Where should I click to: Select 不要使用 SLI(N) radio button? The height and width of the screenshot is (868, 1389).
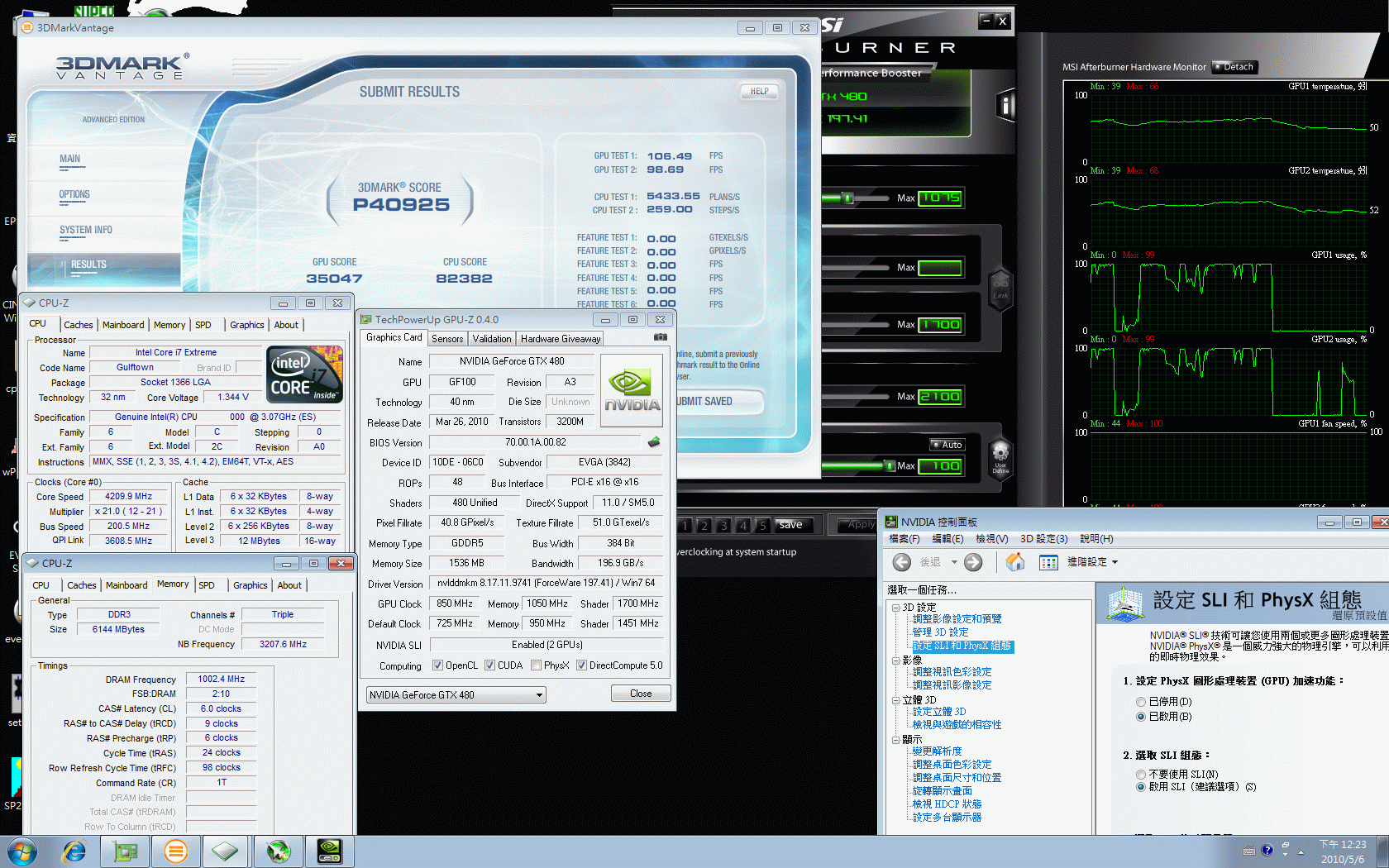coord(1141,775)
